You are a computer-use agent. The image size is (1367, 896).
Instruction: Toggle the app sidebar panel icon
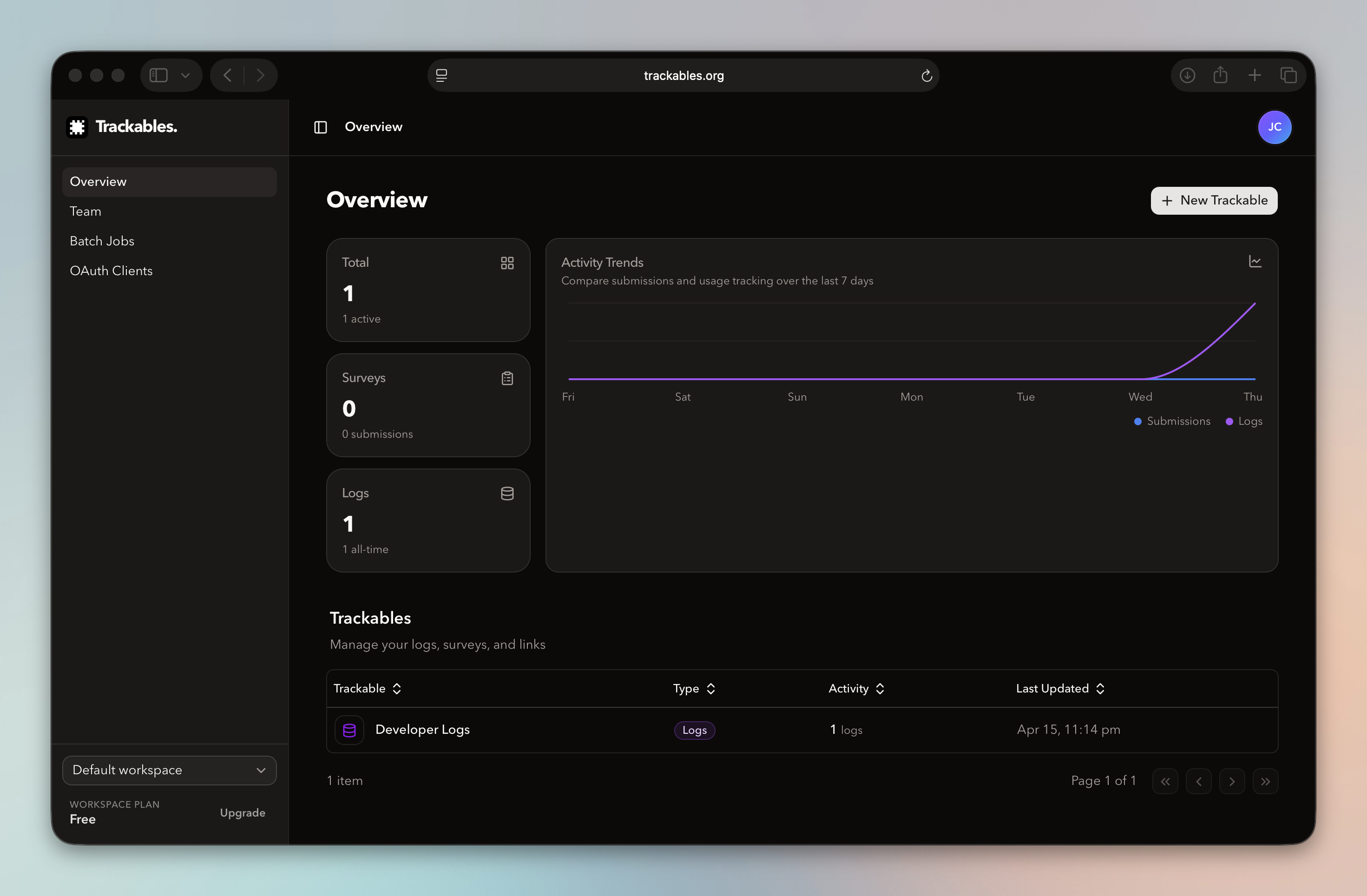(x=321, y=127)
